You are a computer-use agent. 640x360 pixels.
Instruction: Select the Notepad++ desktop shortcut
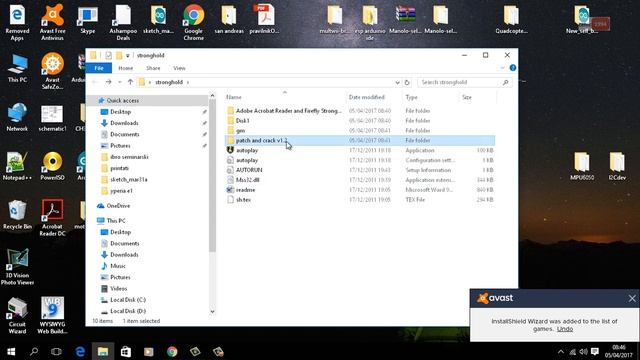17,166
